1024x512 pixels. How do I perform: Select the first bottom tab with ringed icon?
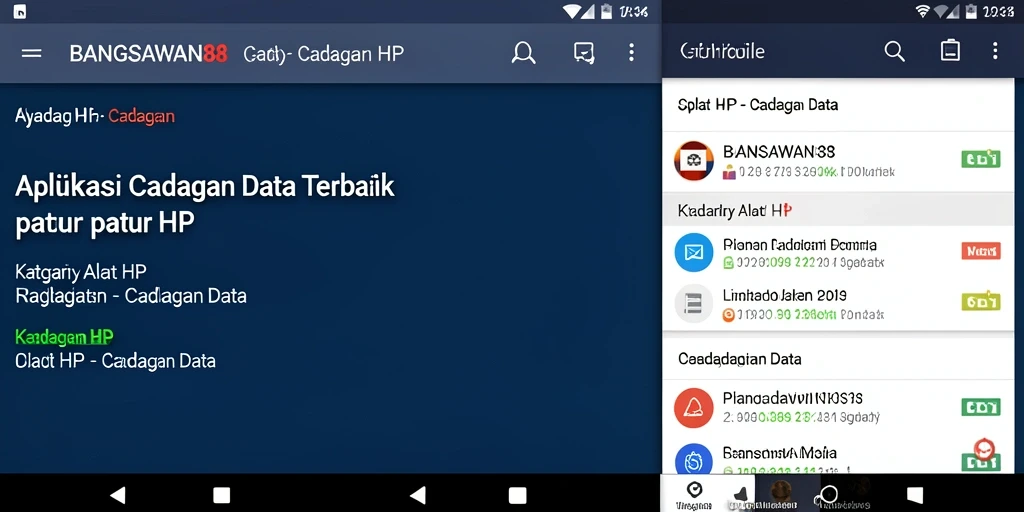point(695,494)
